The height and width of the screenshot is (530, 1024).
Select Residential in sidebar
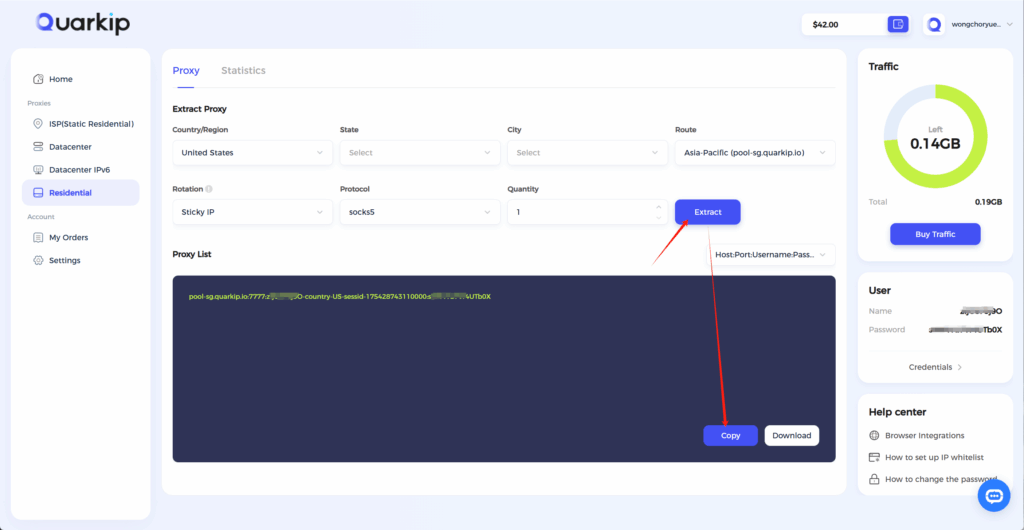point(80,193)
